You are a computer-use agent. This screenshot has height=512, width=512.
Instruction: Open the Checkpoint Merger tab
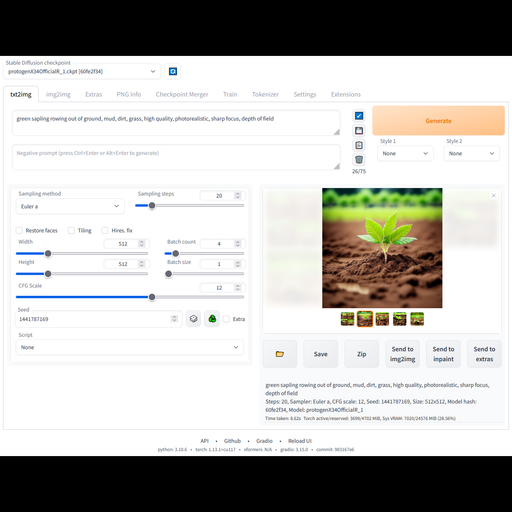coord(182,94)
